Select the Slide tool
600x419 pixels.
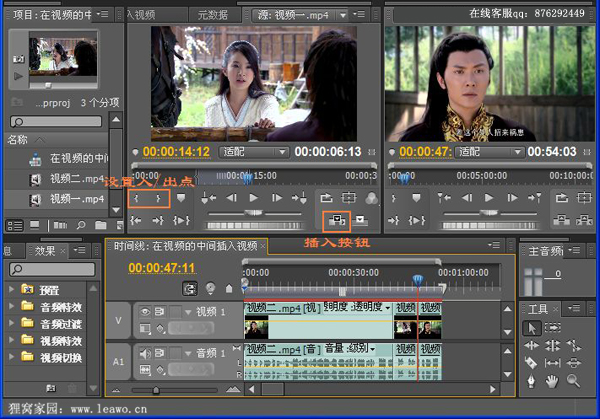tap(573, 363)
